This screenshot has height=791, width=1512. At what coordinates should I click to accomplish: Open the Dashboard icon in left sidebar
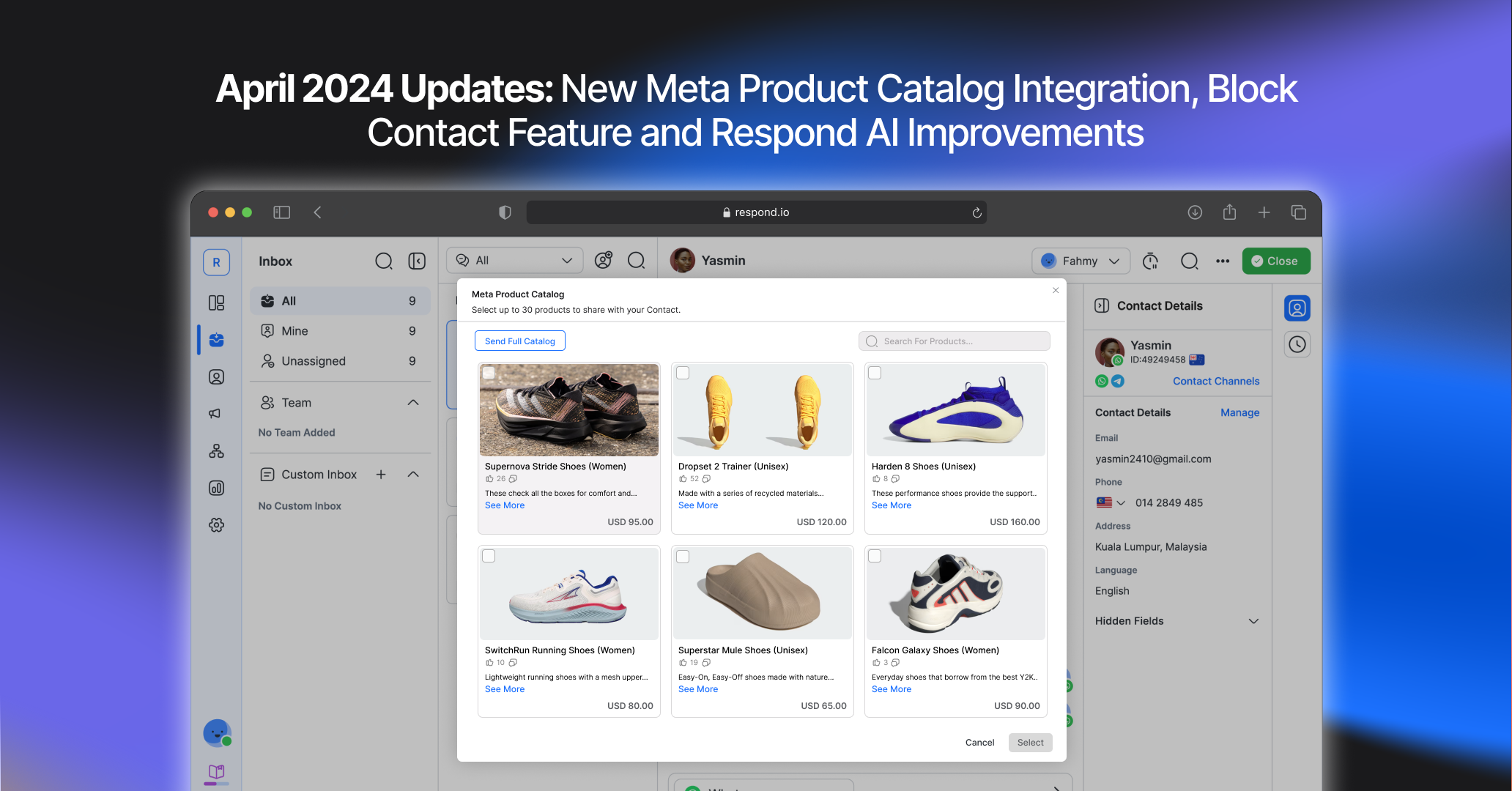[x=216, y=302]
